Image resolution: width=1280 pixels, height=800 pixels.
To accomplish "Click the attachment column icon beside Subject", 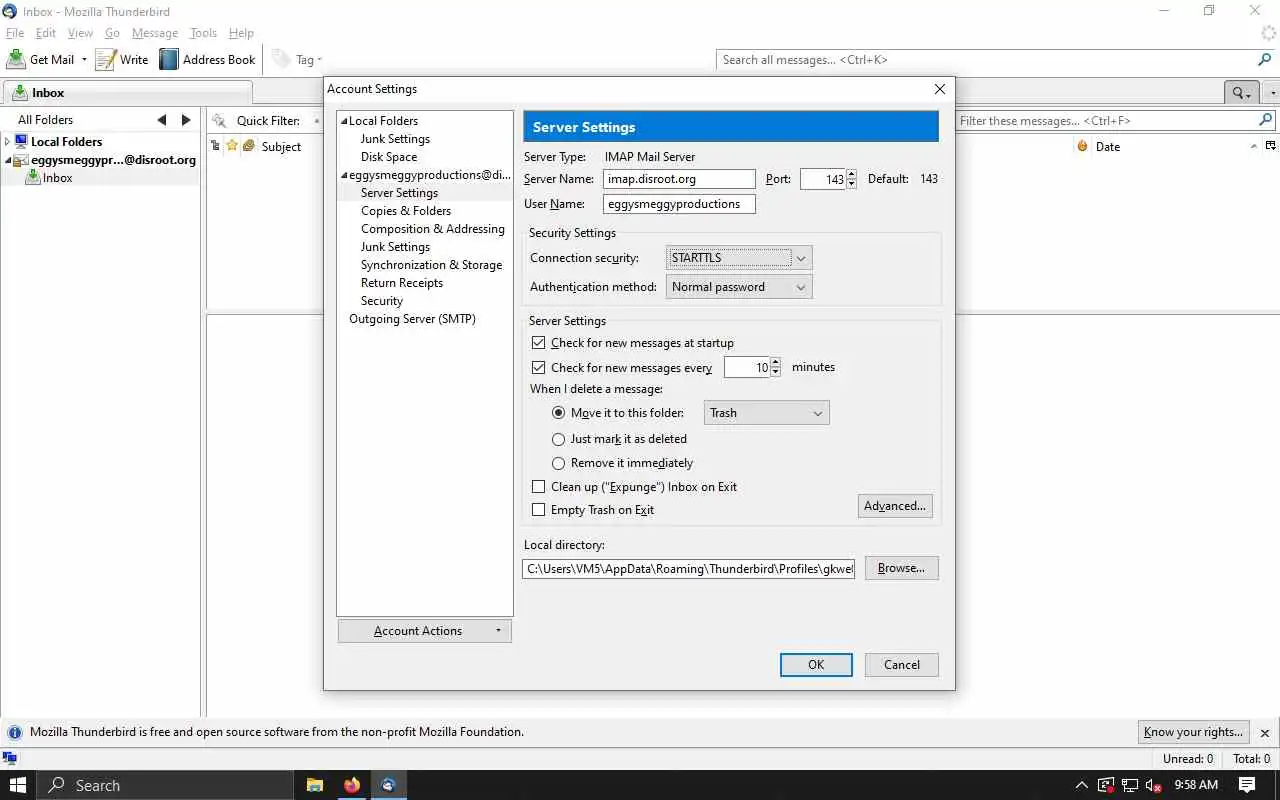I will [x=249, y=146].
